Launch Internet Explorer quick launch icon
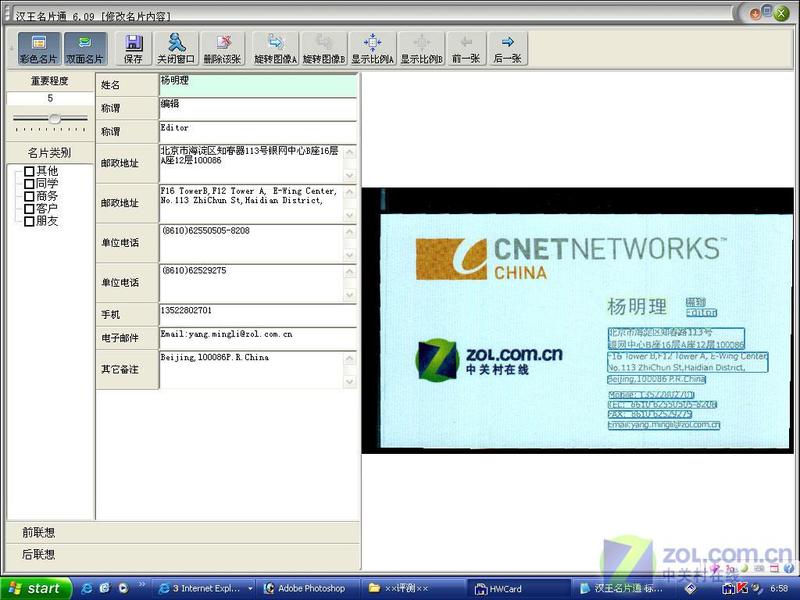800x600 pixels. (87, 588)
